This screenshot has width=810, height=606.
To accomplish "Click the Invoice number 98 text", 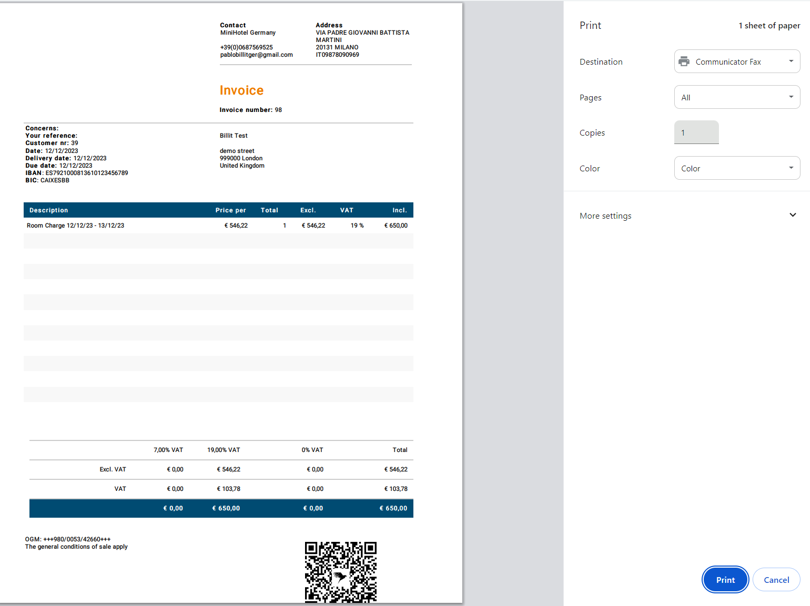I will pyautogui.click(x=251, y=110).
